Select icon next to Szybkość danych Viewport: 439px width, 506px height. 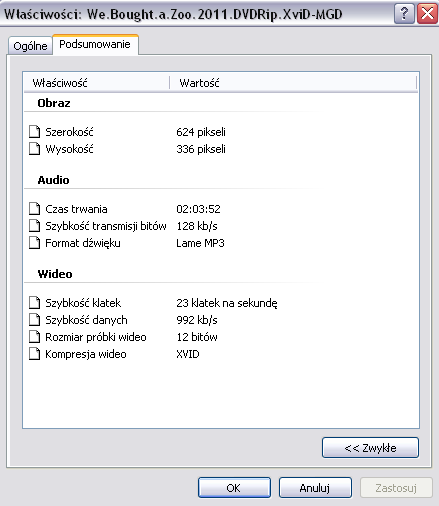click(34, 320)
